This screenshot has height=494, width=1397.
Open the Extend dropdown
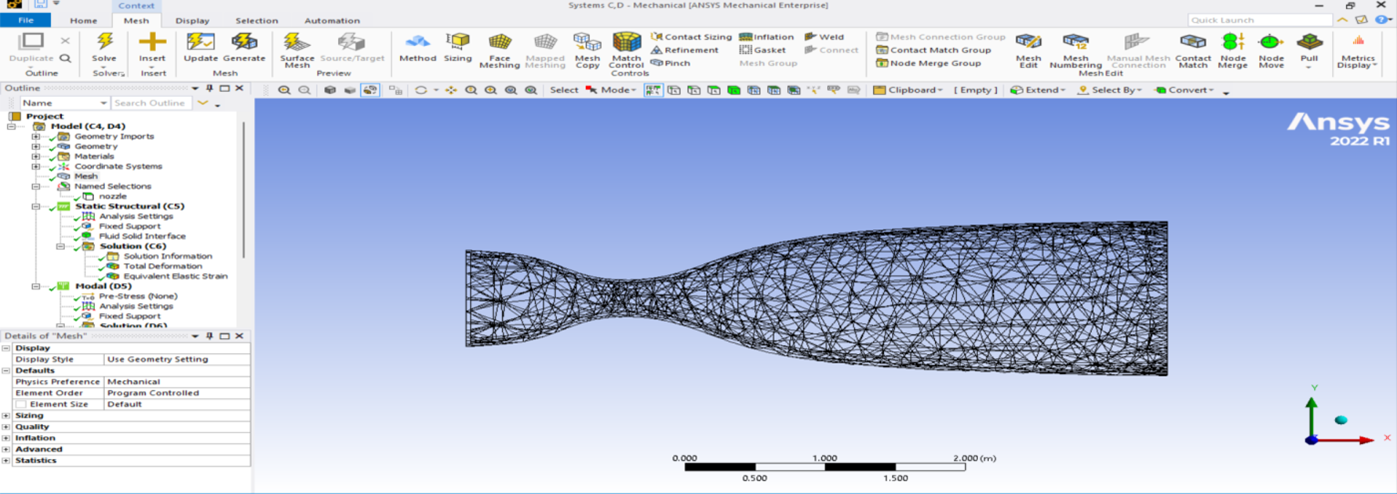click(1038, 90)
